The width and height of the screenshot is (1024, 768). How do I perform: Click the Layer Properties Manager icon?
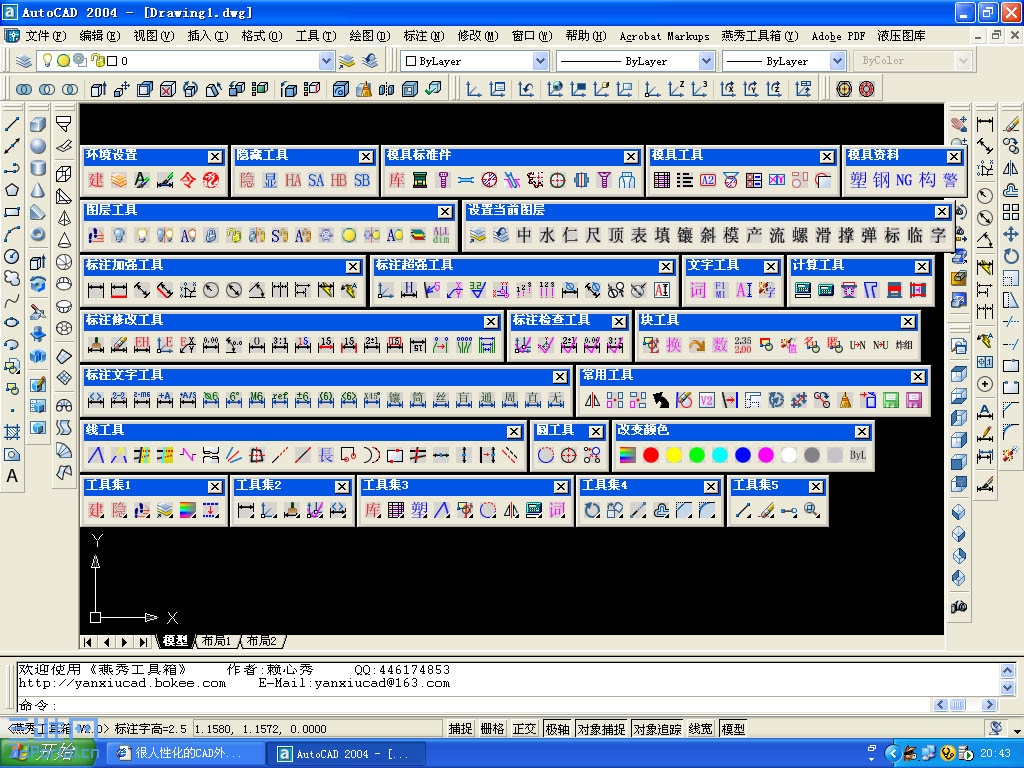point(24,61)
